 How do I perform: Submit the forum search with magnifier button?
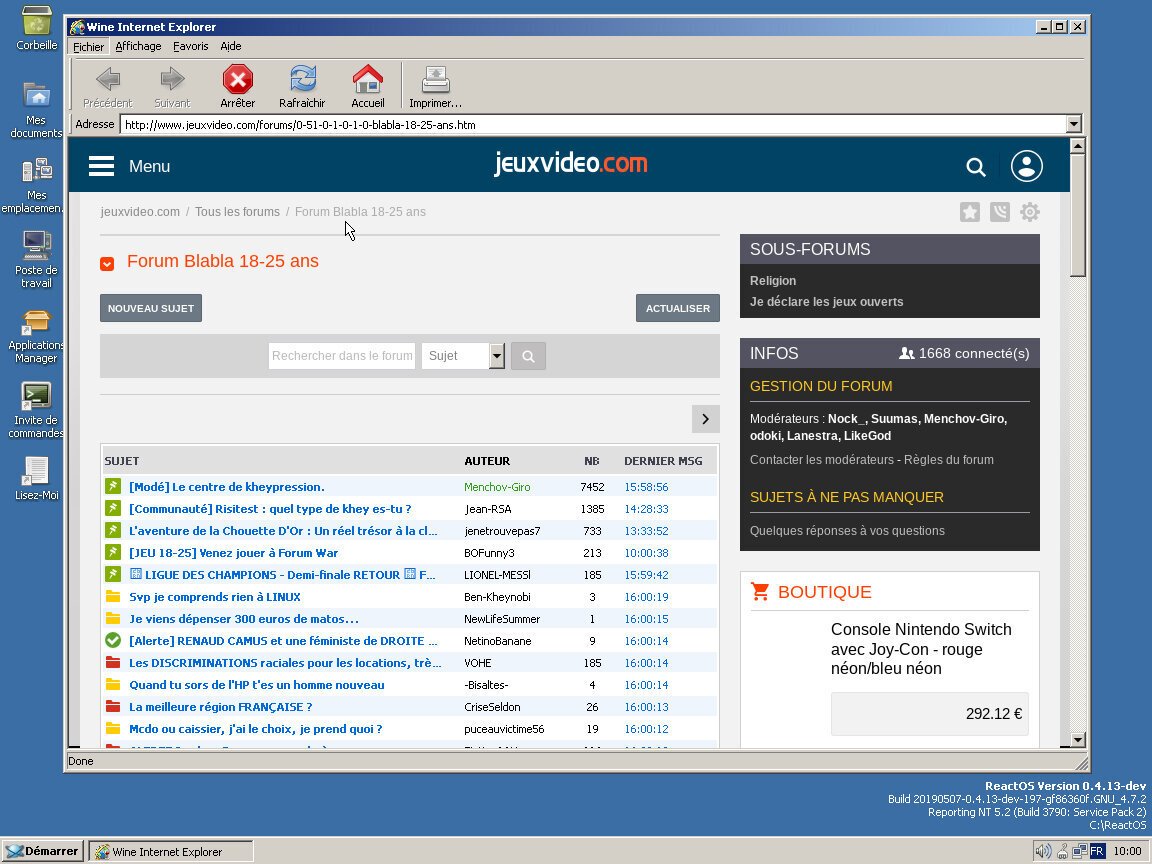528,356
